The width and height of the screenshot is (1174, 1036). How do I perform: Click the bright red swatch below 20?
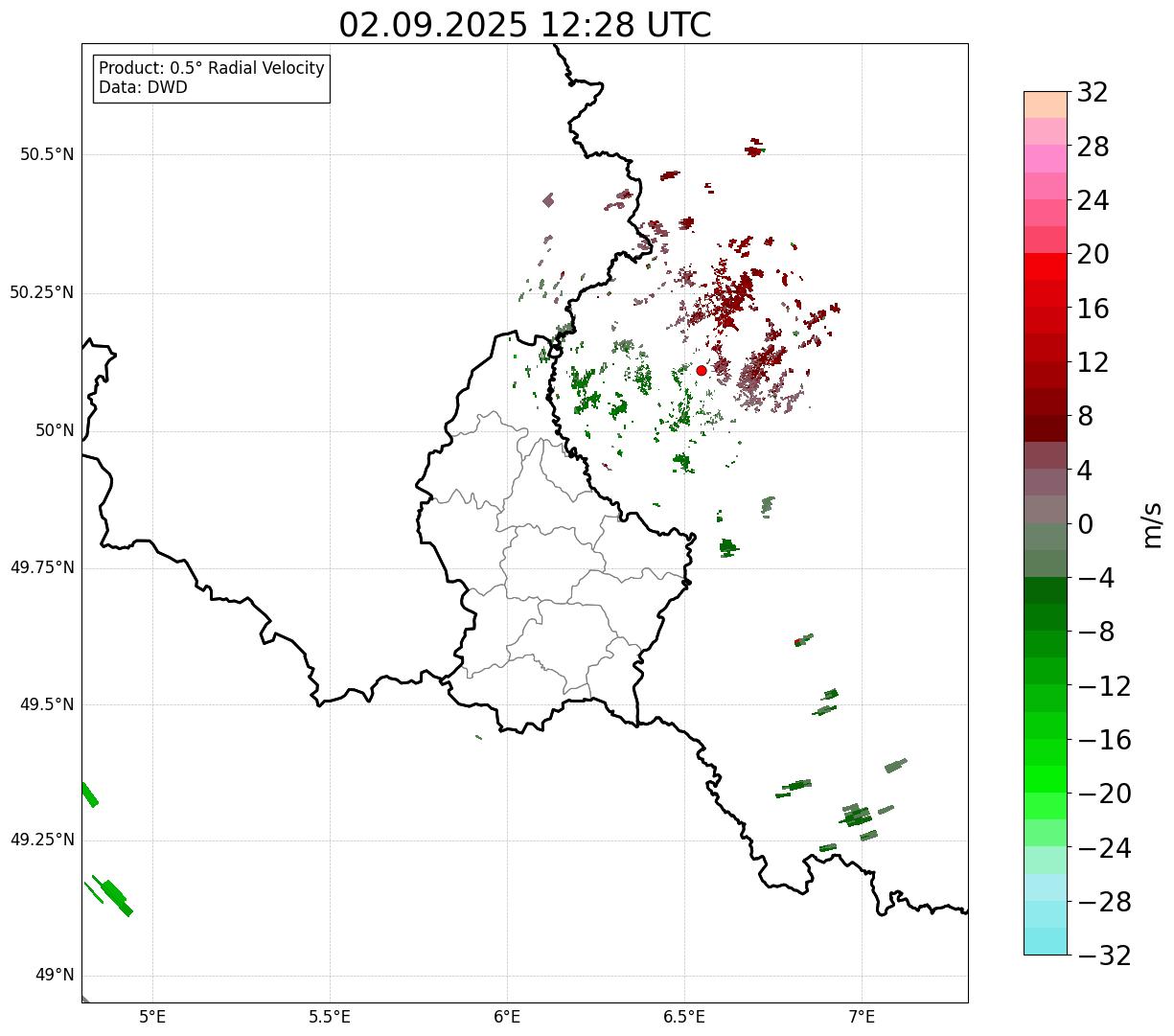pyautogui.click(x=1046, y=267)
